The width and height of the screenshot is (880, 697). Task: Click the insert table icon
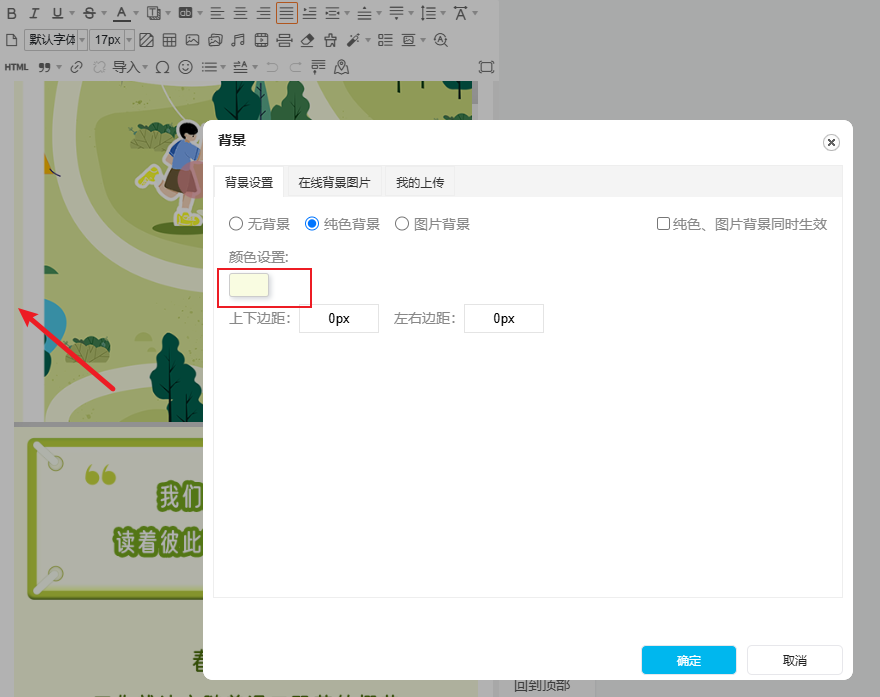pos(169,40)
